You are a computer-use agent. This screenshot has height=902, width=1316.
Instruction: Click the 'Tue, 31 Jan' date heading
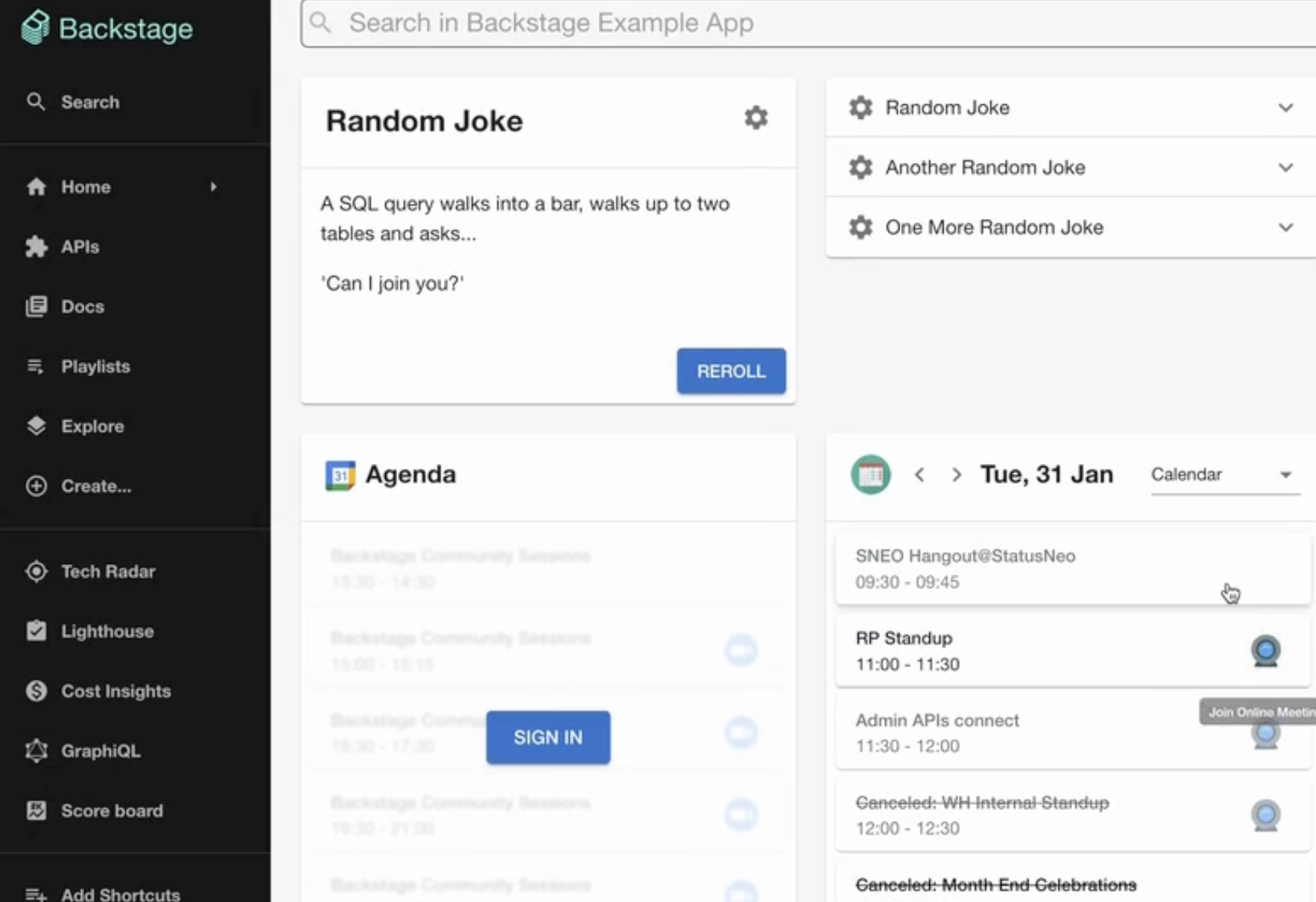click(1046, 474)
